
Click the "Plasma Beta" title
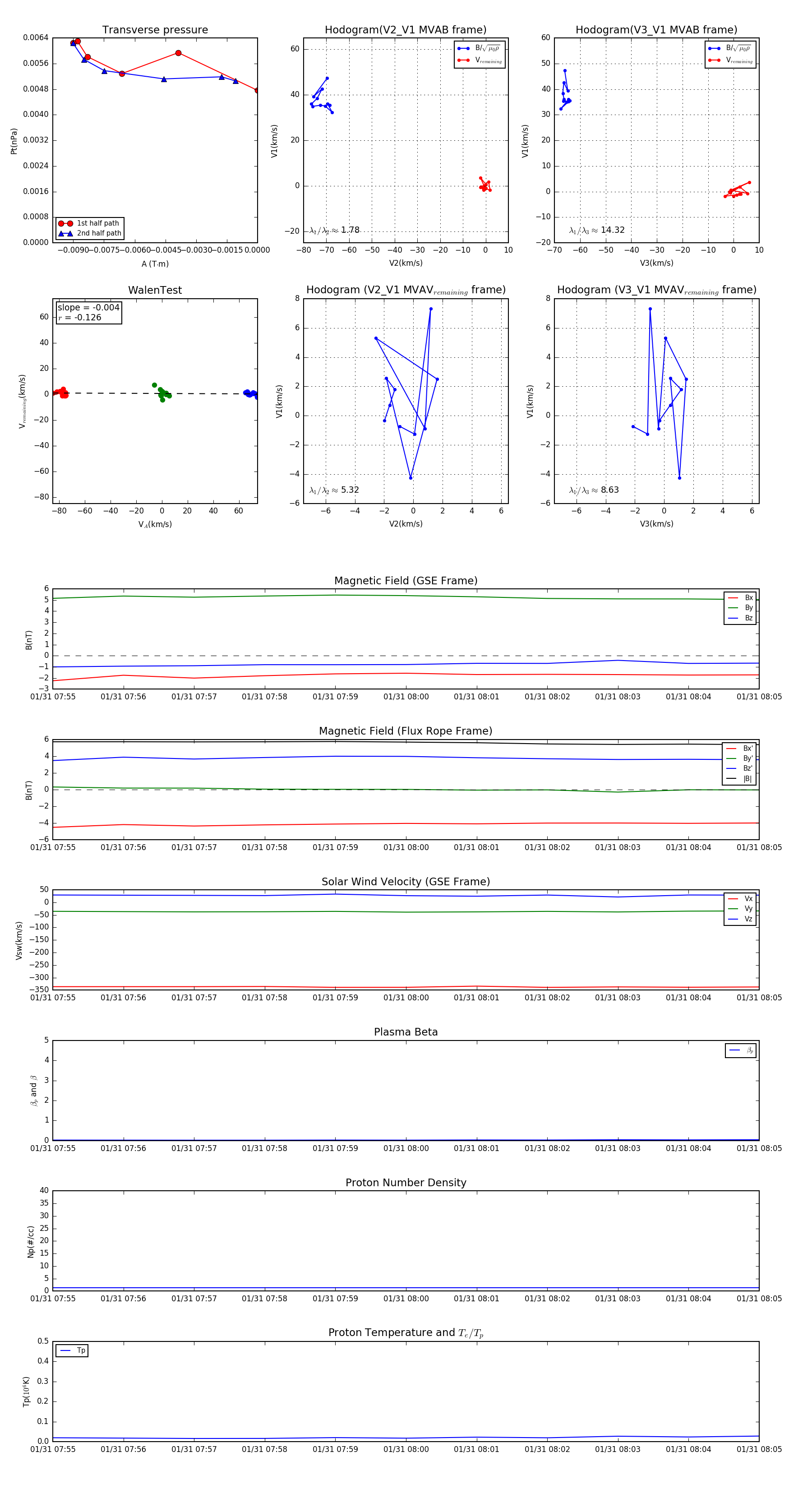pos(406,1032)
